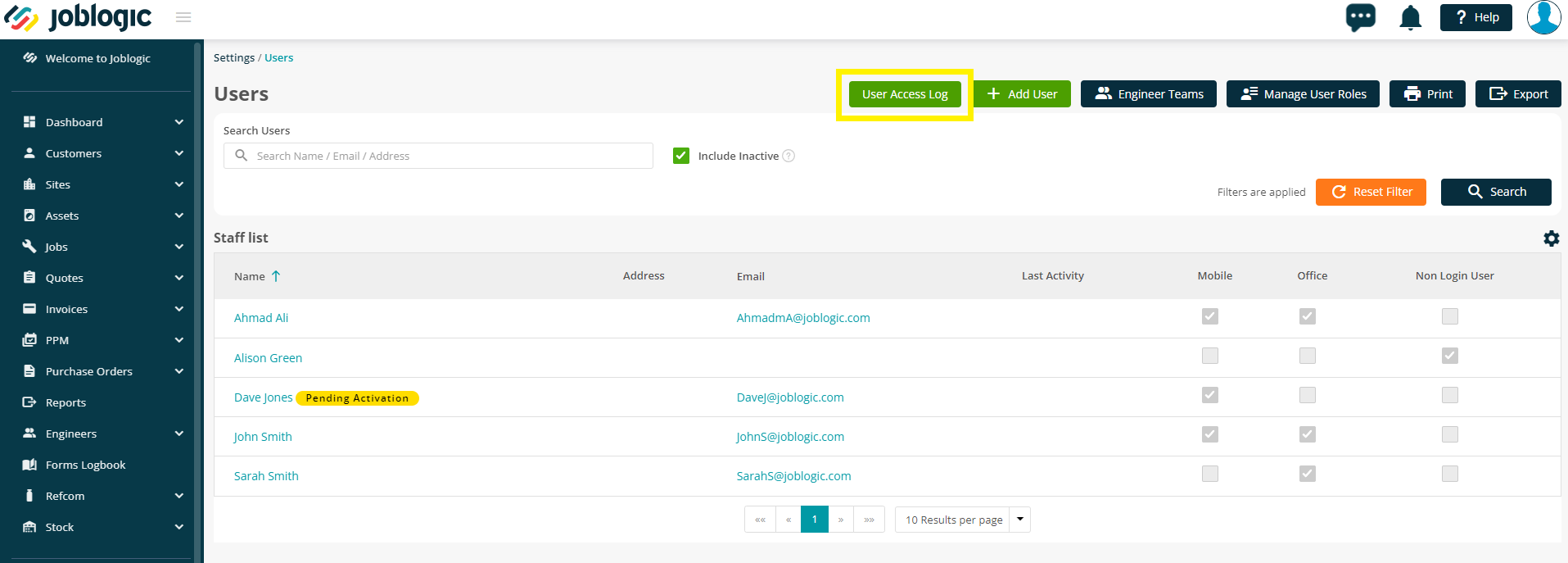
Task: Click the Purchase Orders document icon
Action: pyautogui.click(x=29, y=371)
